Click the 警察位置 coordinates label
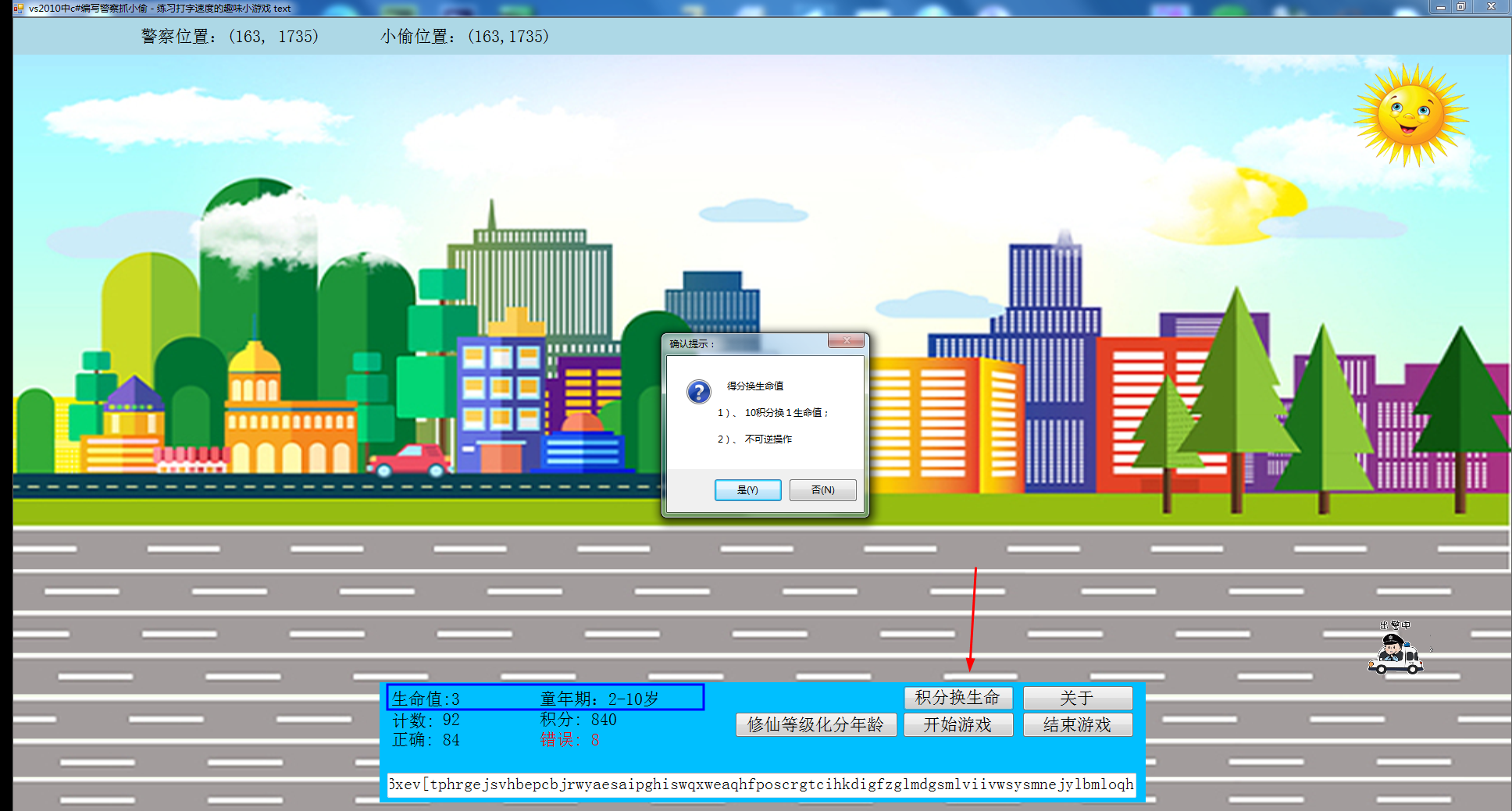Screen dimensions: 1512x811 click(x=230, y=37)
